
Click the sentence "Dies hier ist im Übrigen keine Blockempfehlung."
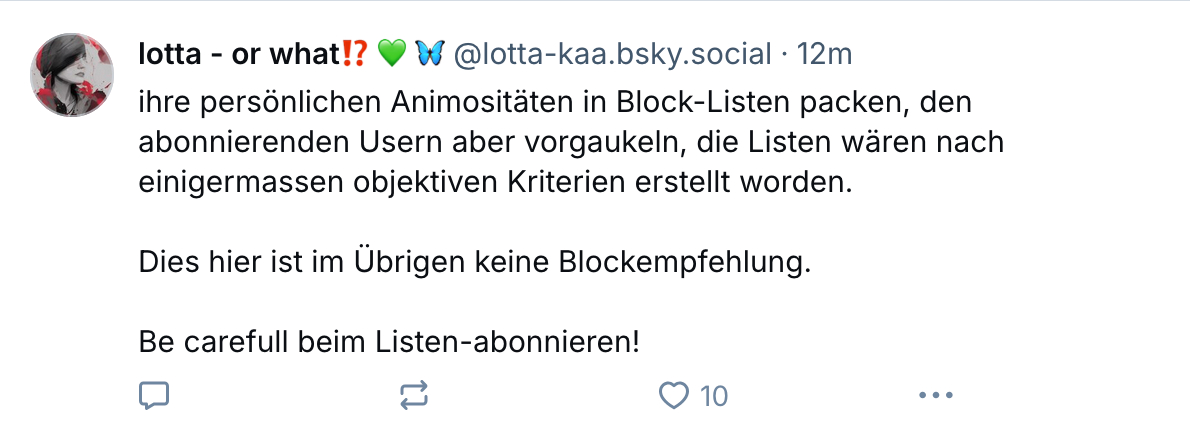[472, 263]
